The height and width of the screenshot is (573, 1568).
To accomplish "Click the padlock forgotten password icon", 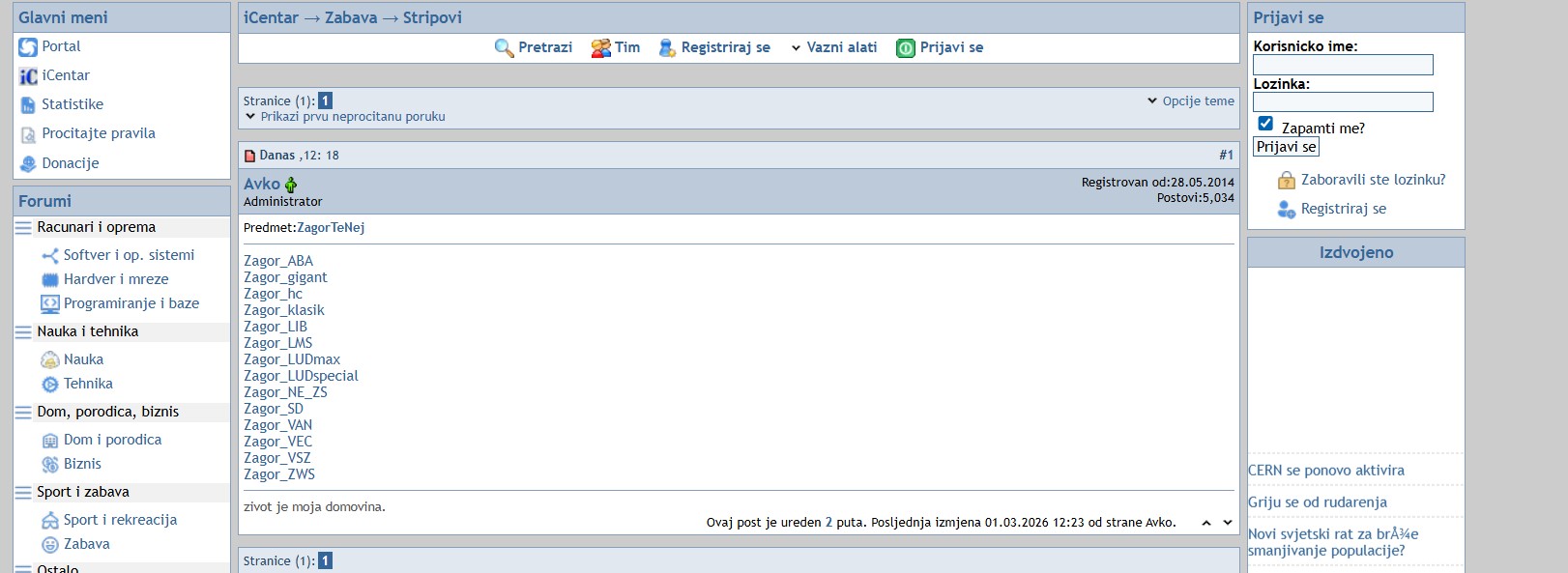I will [x=1286, y=181].
